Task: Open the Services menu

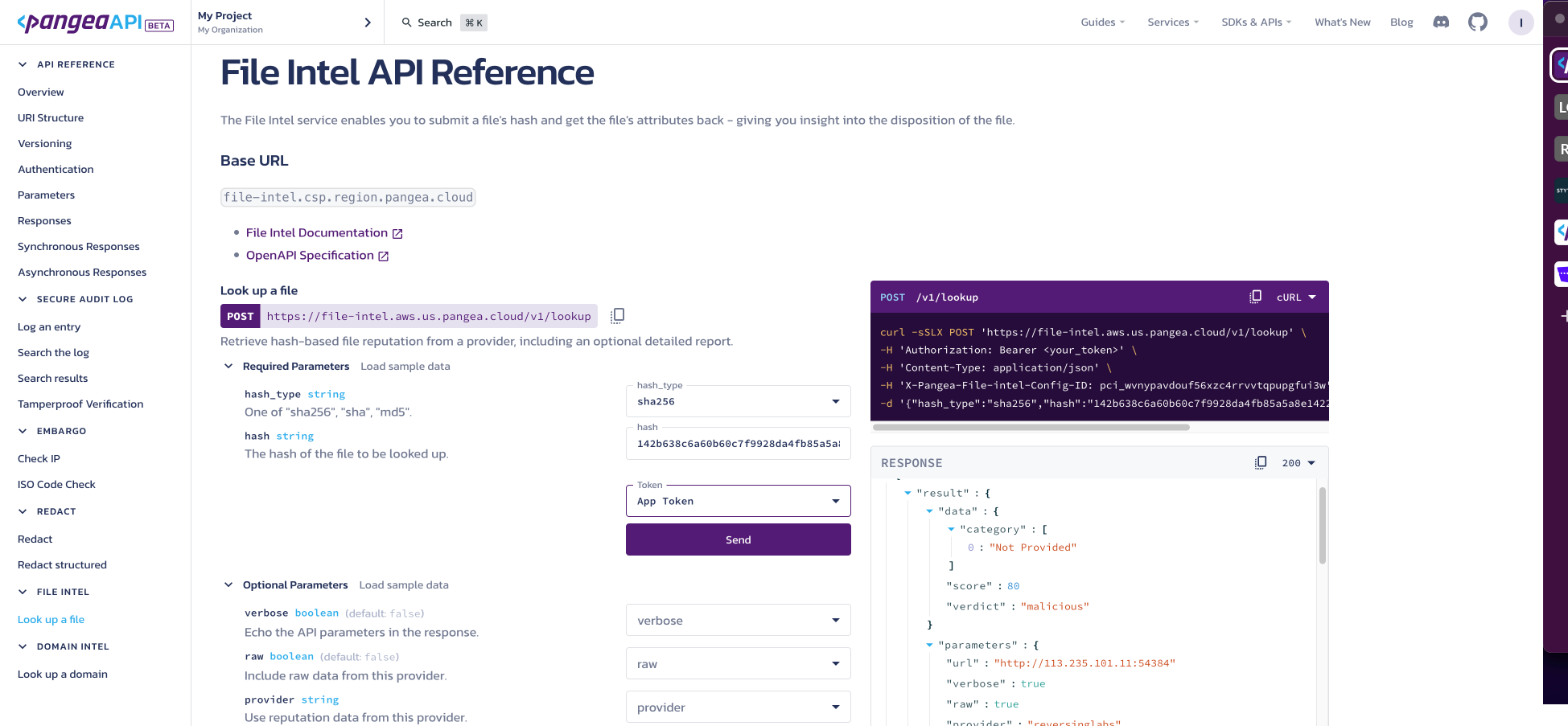Action: [1173, 22]
